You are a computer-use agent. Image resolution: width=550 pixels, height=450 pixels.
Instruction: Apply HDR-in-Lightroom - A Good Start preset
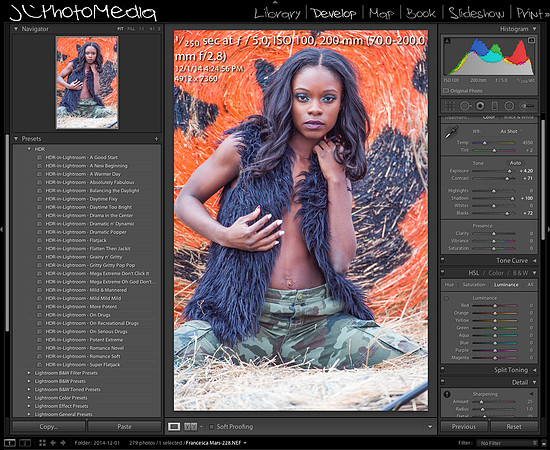pos(81,157)
